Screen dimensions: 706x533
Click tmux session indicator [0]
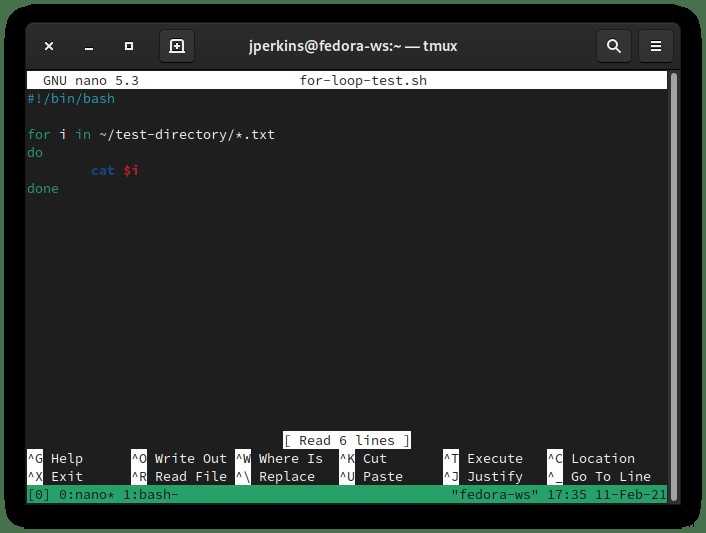[39, 495]
